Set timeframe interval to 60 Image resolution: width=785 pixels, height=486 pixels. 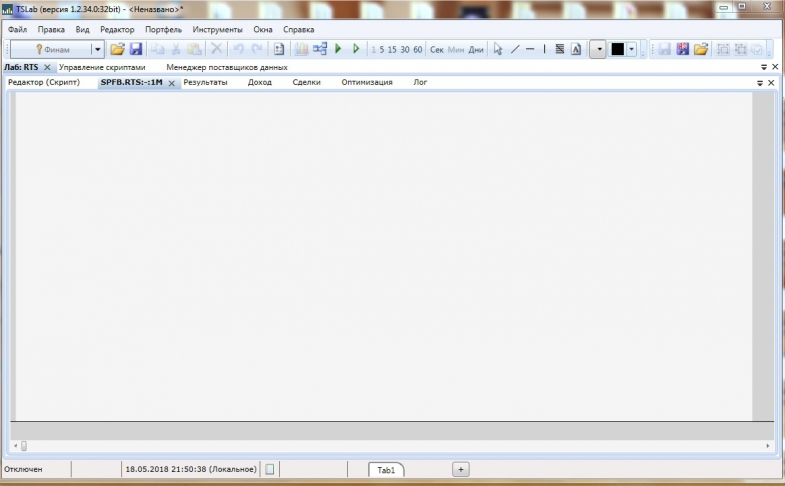[x=418, y=50]
